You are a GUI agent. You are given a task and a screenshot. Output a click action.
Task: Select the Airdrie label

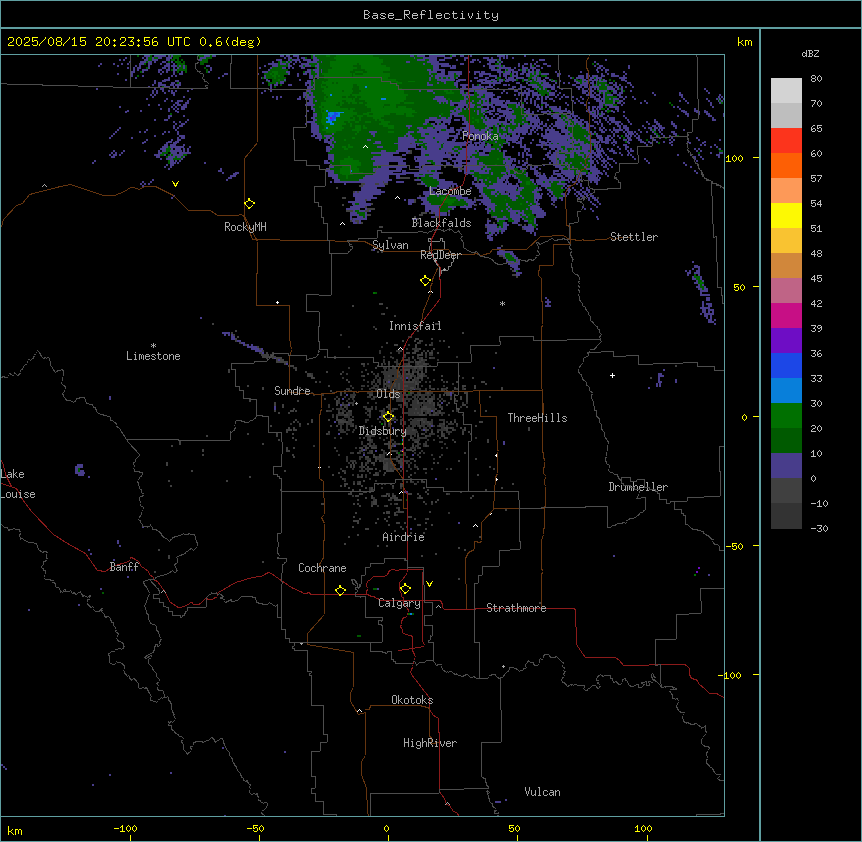404,537
